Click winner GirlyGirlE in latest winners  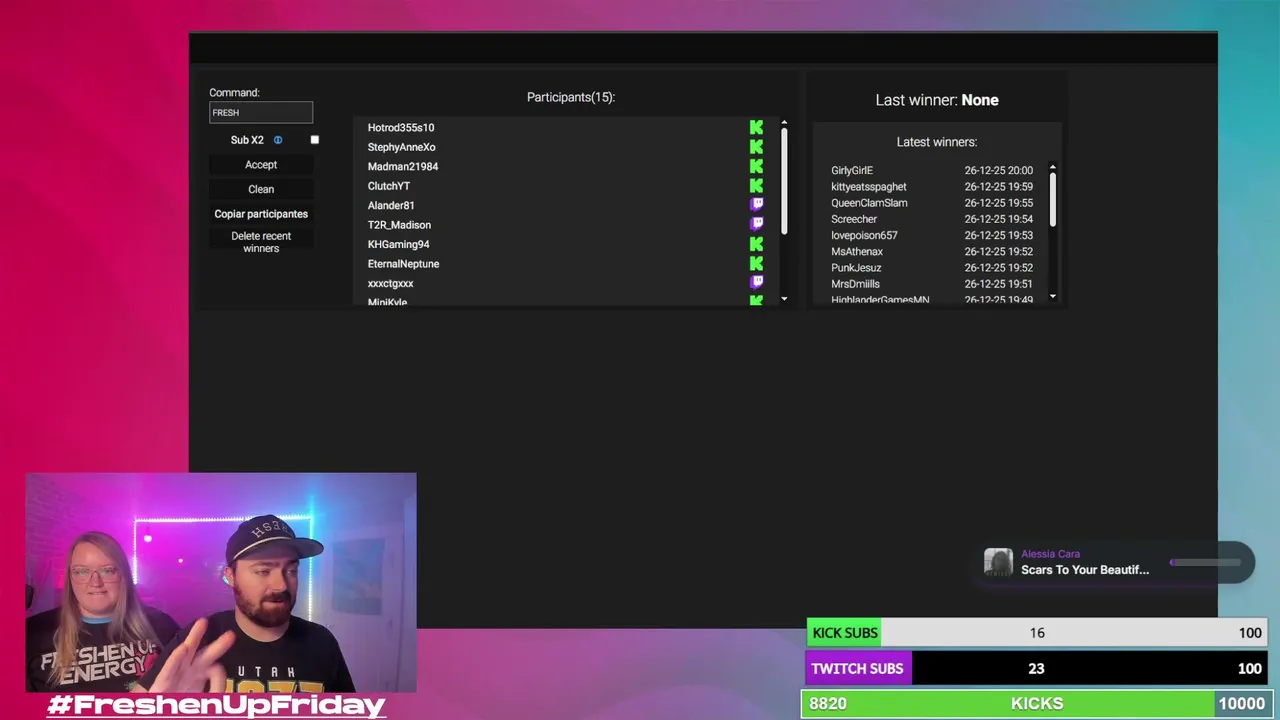852,171
